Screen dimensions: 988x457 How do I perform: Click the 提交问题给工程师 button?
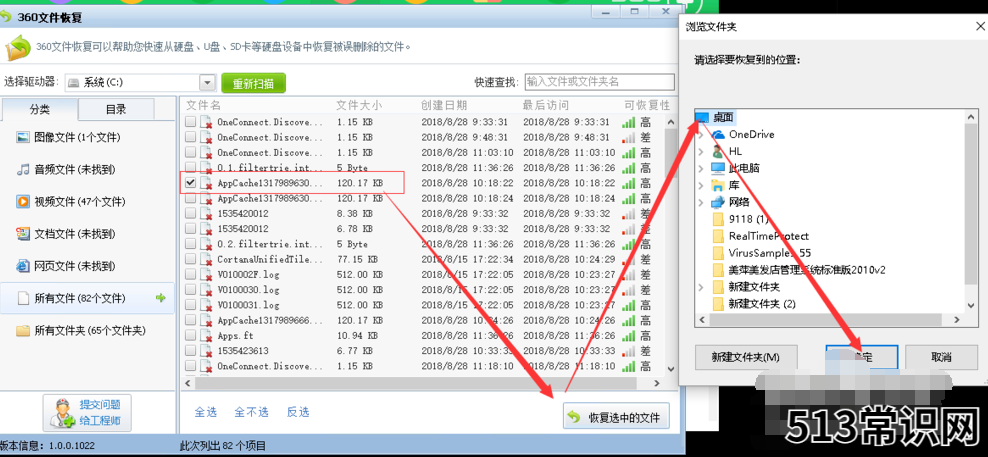tap(88, 413)
